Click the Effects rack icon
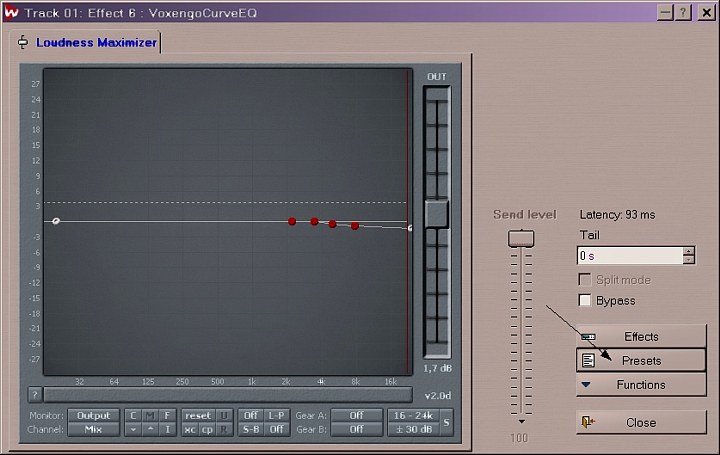720x455 pixels. click(588, 337)
